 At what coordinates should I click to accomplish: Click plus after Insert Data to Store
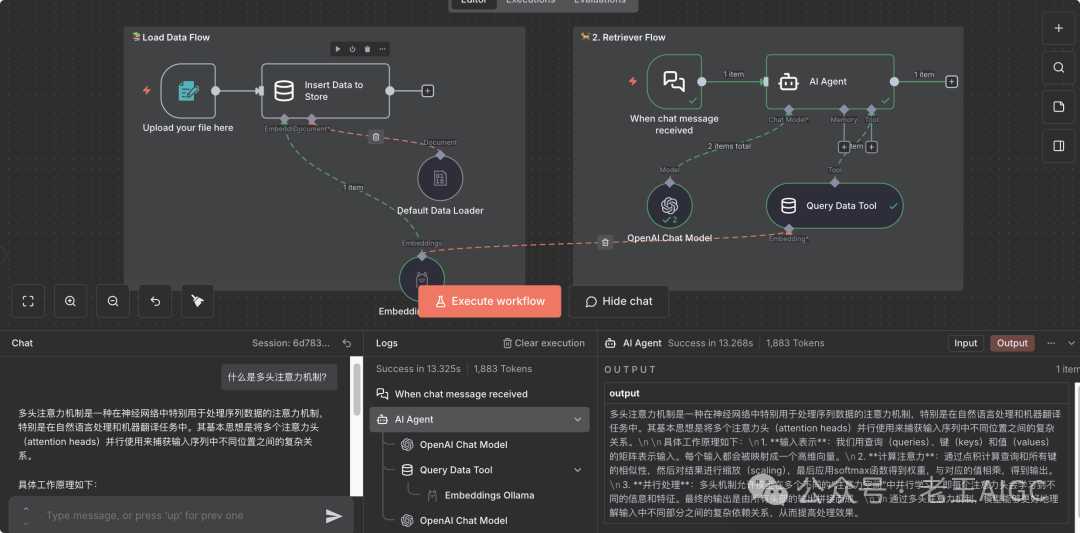428,91
